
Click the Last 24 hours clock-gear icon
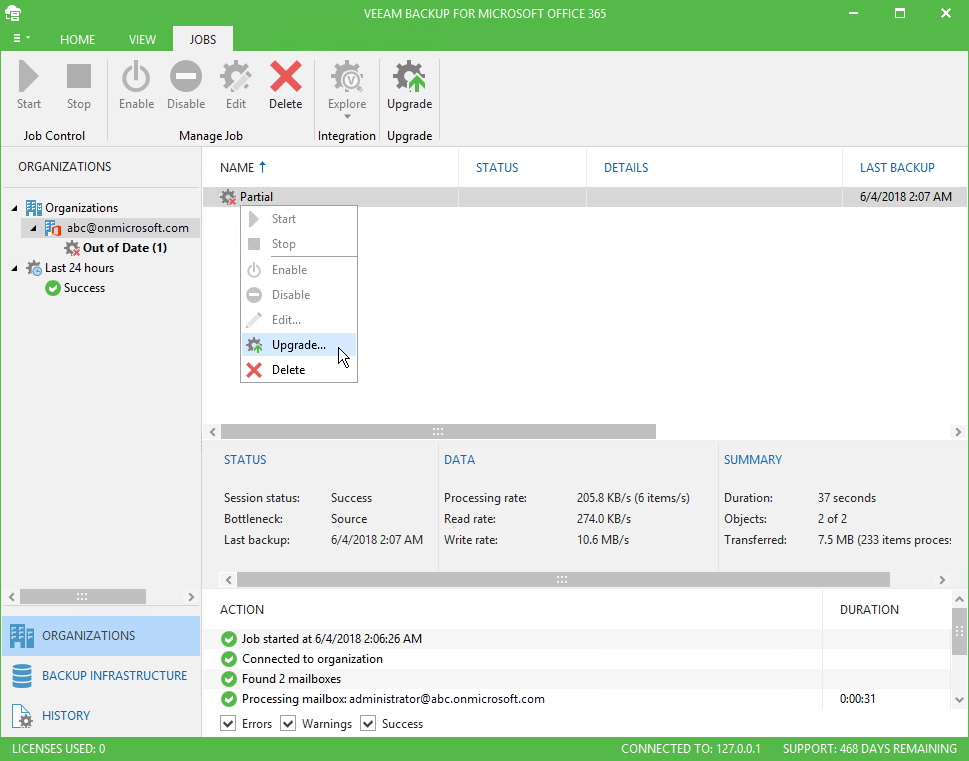click(33, 268)
